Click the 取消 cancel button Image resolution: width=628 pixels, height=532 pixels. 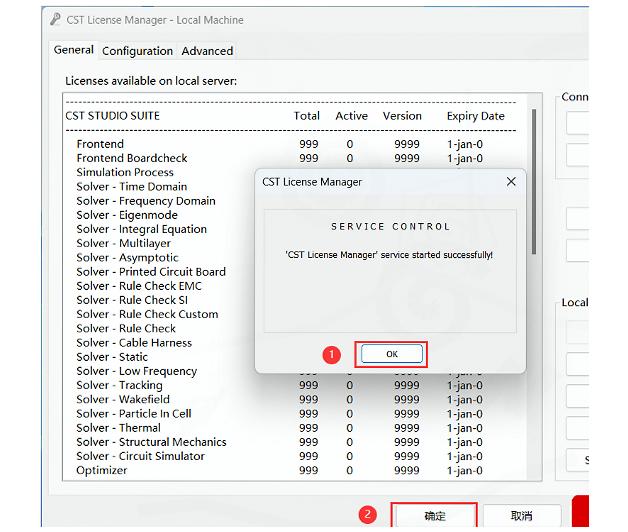(x=521, y=516)
